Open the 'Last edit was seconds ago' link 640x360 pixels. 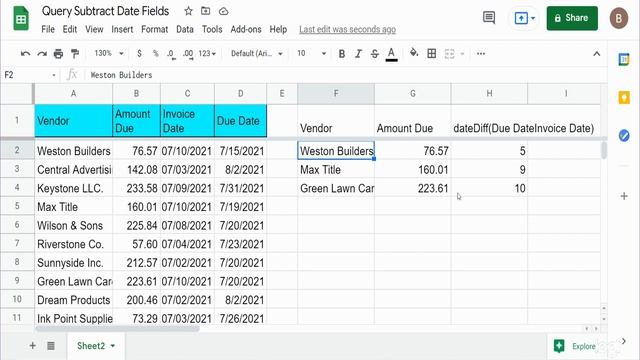347,29
